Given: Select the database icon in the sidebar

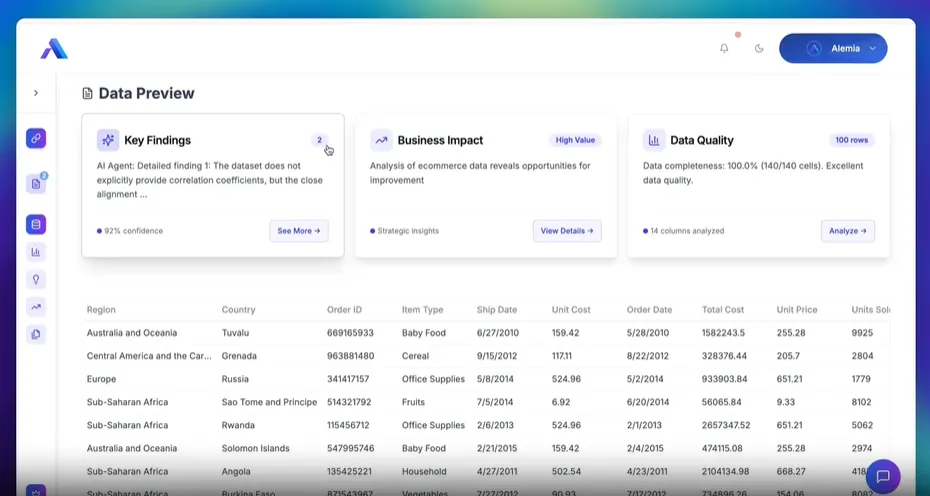Looking at the screenshot, I should click(36, 225).
